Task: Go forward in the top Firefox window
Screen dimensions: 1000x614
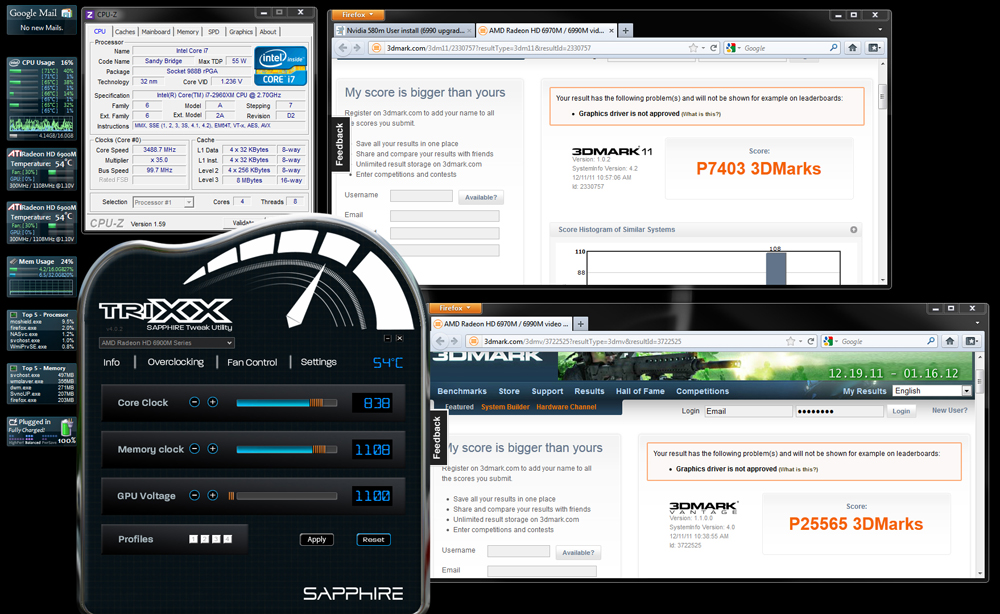Action: (x=357, y=48)
